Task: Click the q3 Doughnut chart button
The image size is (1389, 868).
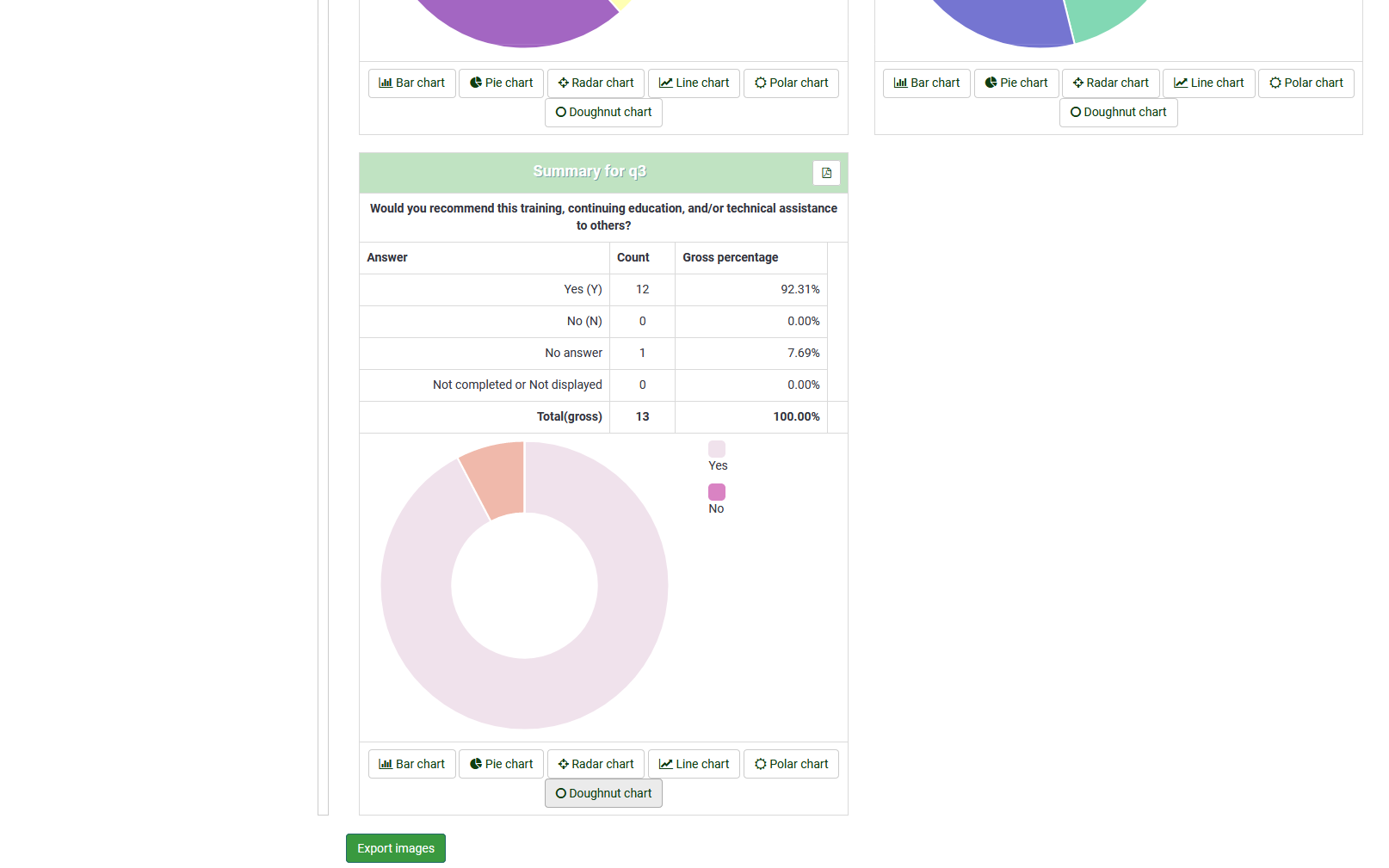Action: click(603, 793)
